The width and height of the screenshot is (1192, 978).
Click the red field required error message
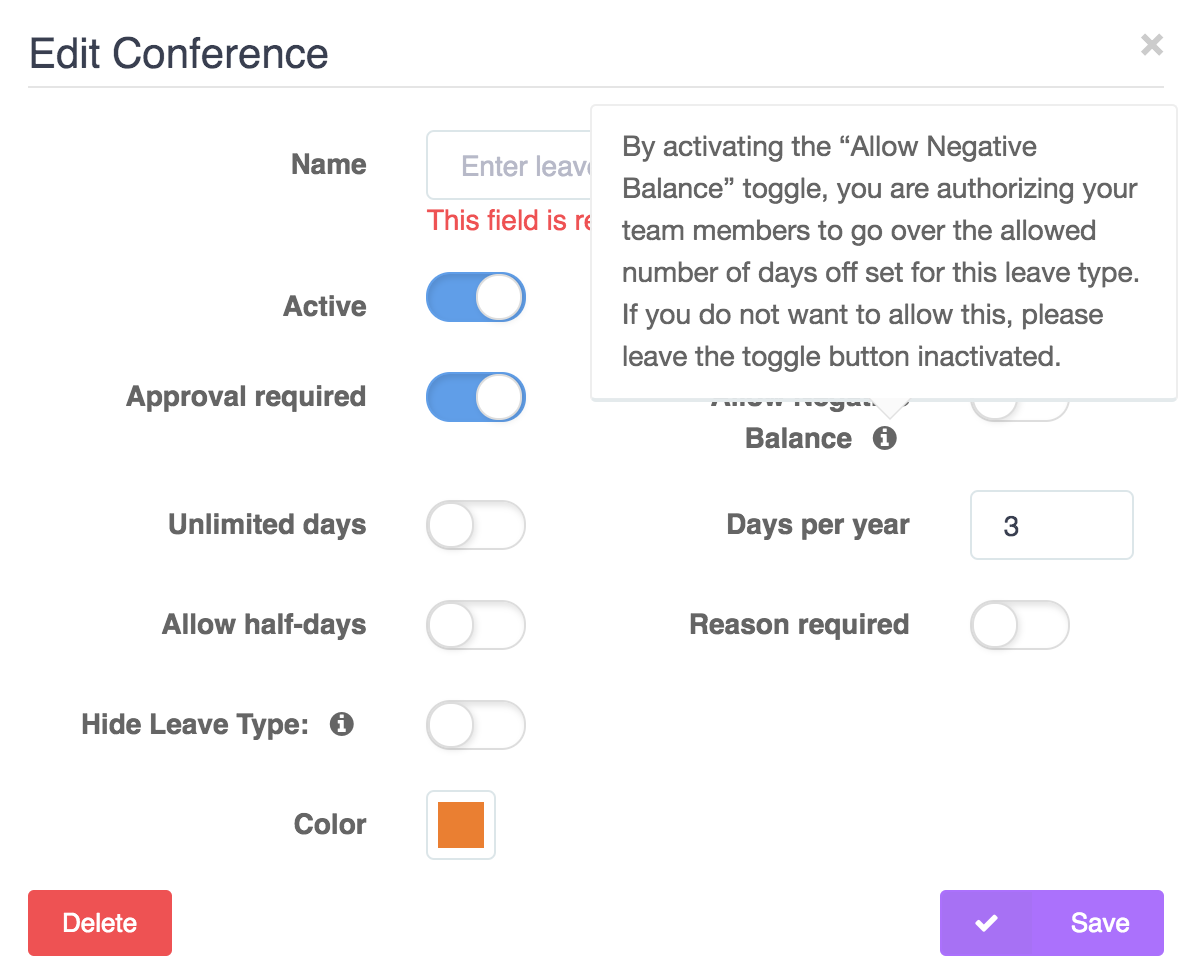(x=509, y=221)
